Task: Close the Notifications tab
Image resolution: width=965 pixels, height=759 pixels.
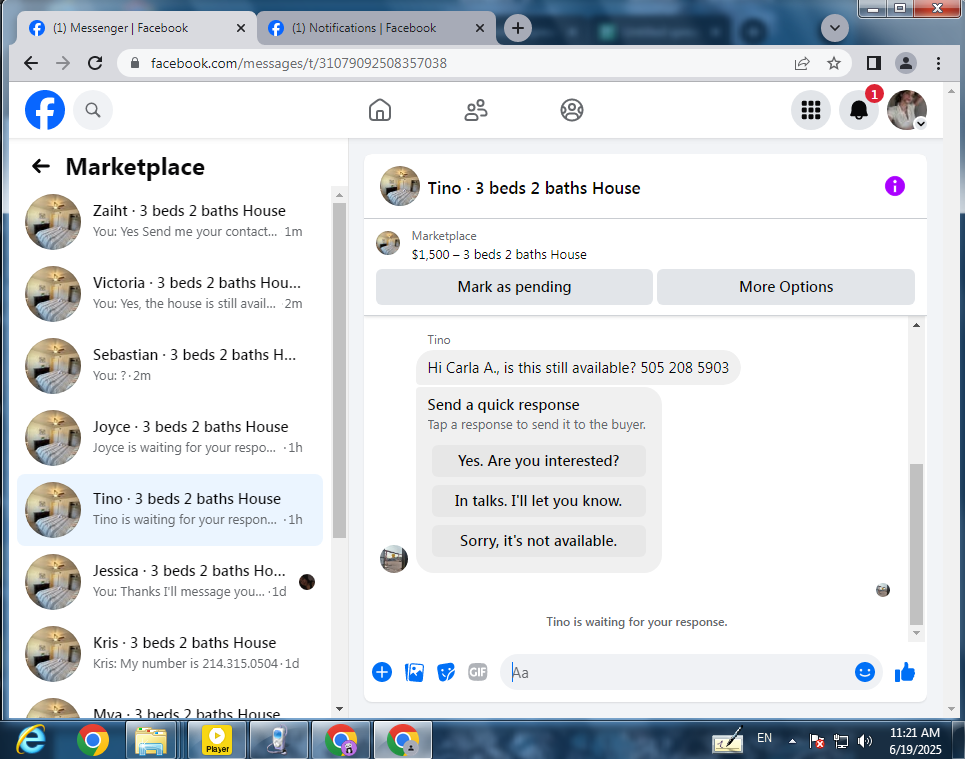Action: click(x=479, y=28)
